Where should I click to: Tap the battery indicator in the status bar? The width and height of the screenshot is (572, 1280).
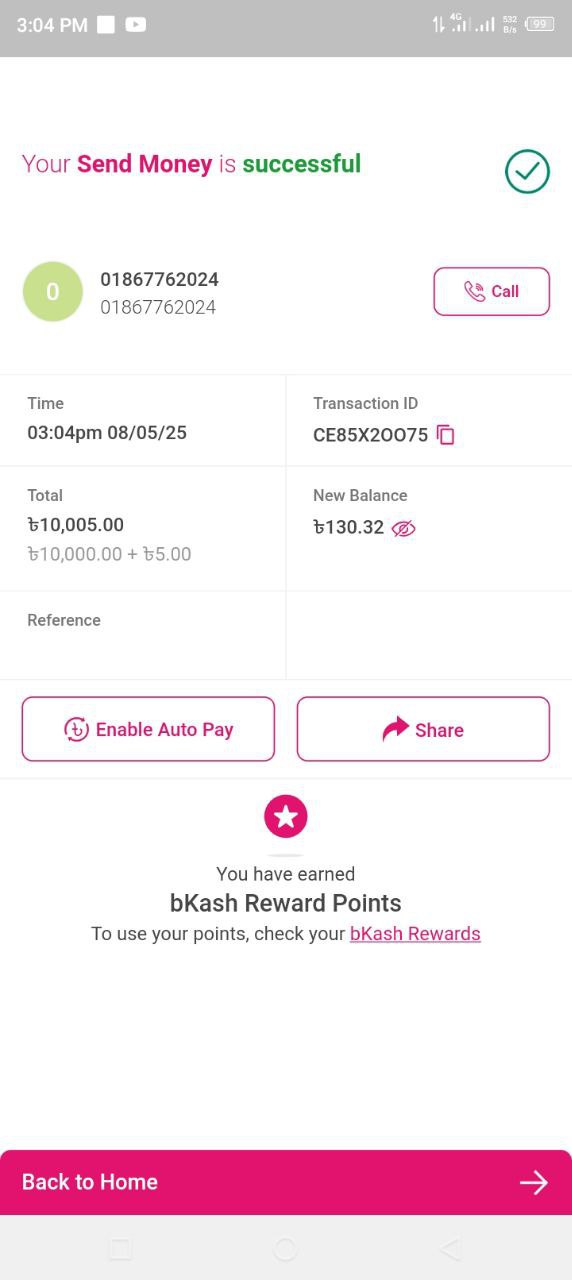pyautogui.click(x=540, y=24)
